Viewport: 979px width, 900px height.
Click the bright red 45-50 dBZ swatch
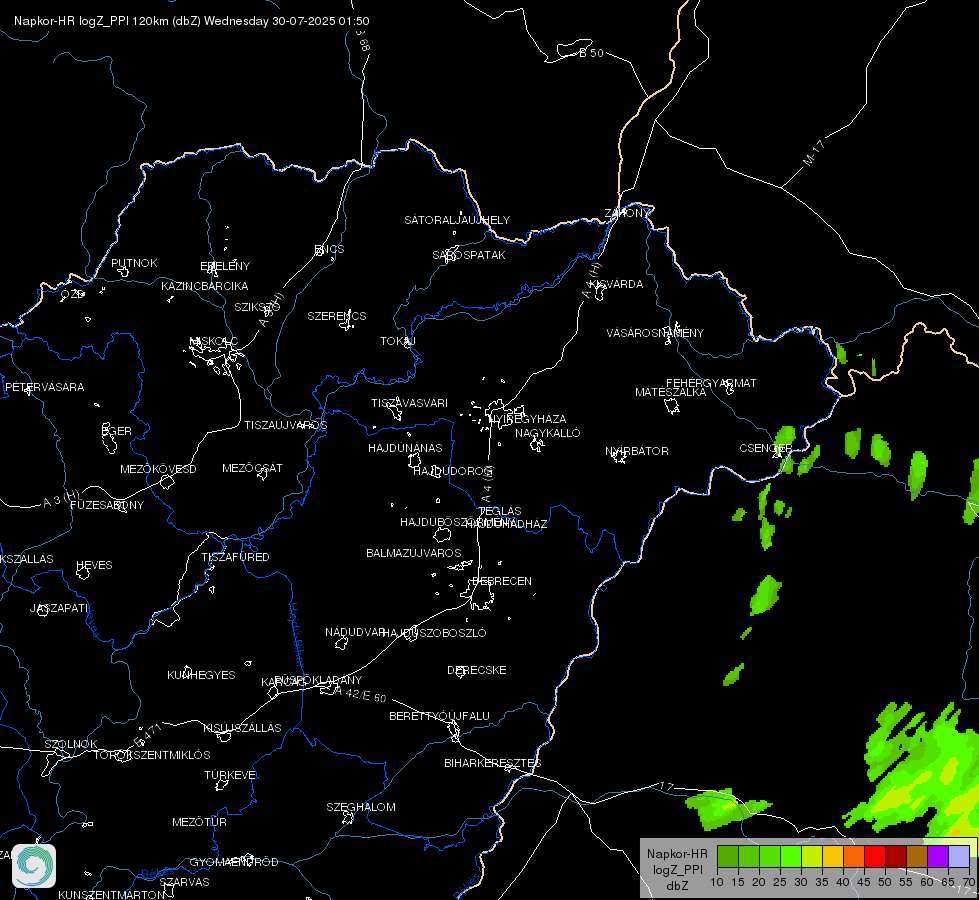coord(875,857)
